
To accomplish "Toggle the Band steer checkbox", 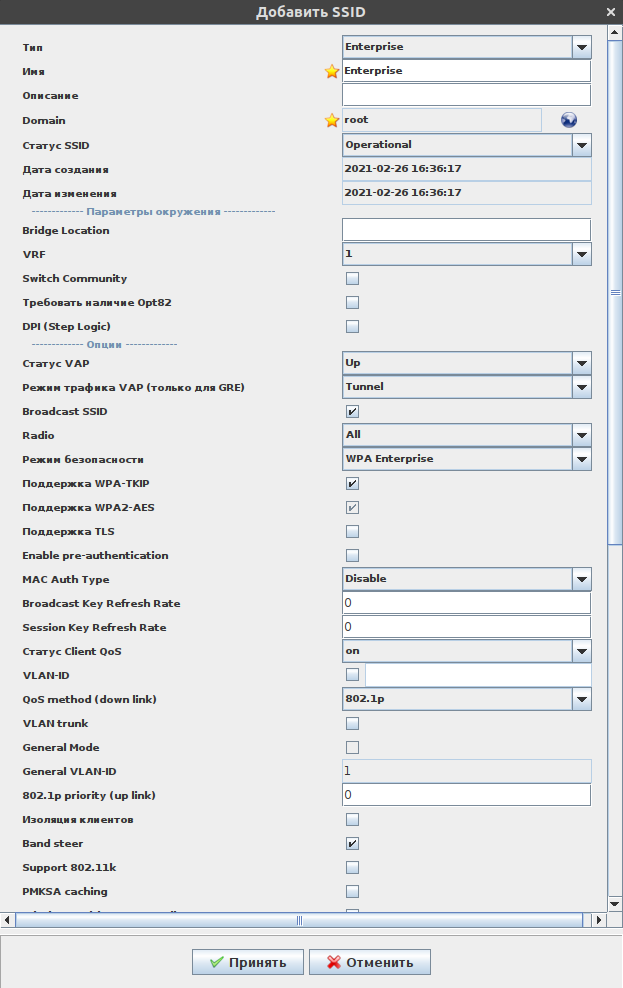I will pyautogui.click(x=352, y=844).
